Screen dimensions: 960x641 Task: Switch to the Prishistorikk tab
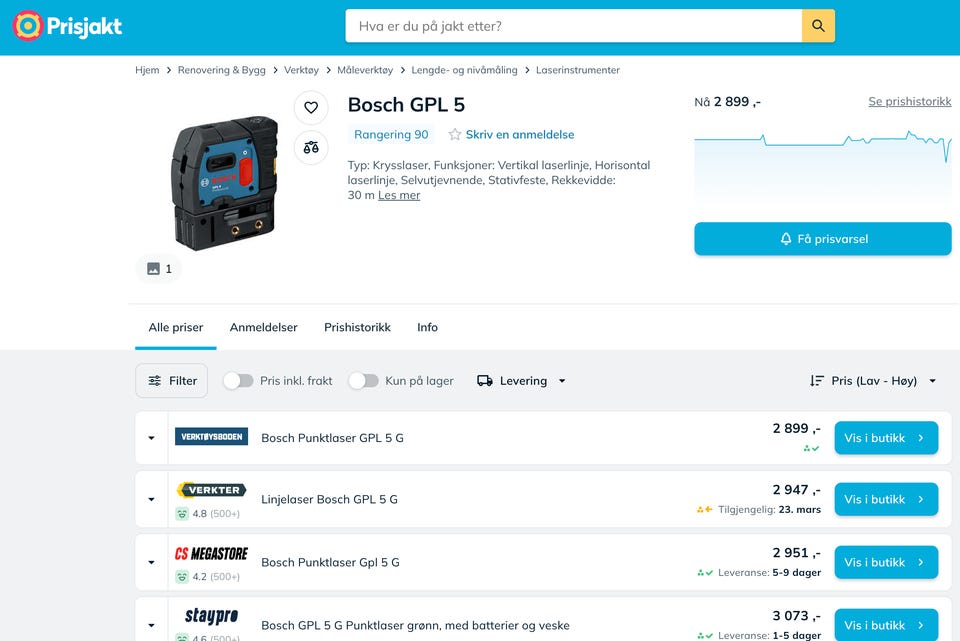coord(357,328)
